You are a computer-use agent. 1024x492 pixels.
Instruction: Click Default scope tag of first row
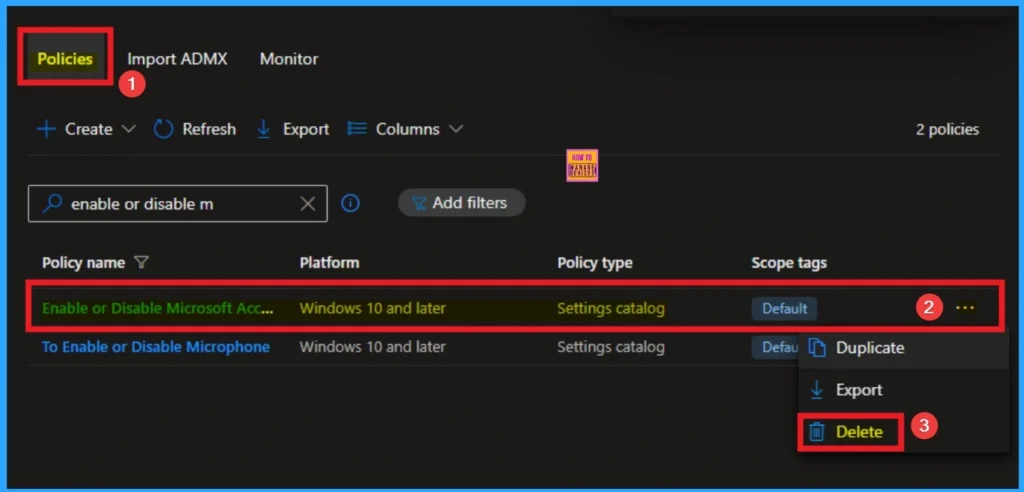[784, 308]
